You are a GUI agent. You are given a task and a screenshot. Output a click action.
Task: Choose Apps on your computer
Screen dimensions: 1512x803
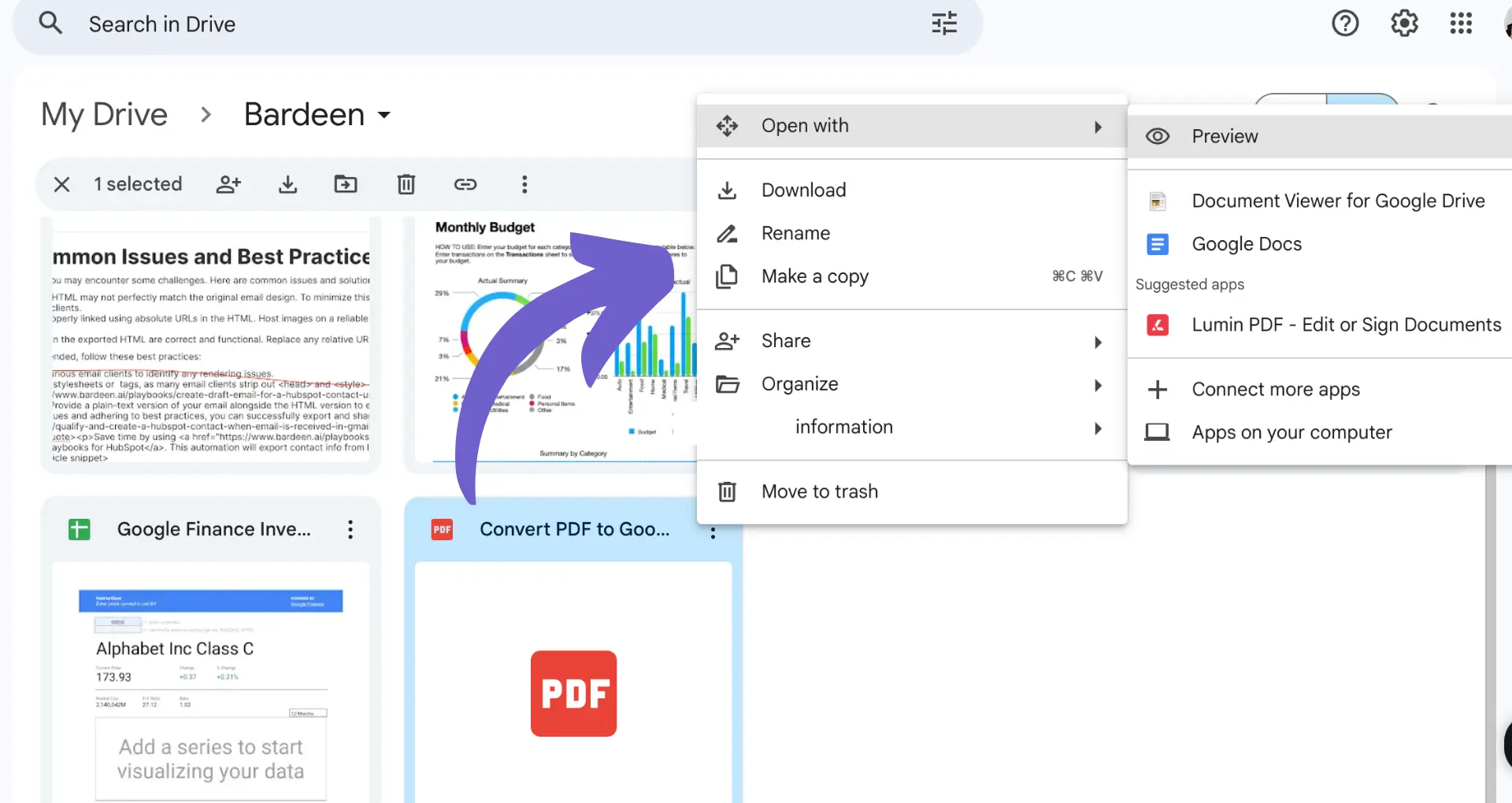point(1320,432)
